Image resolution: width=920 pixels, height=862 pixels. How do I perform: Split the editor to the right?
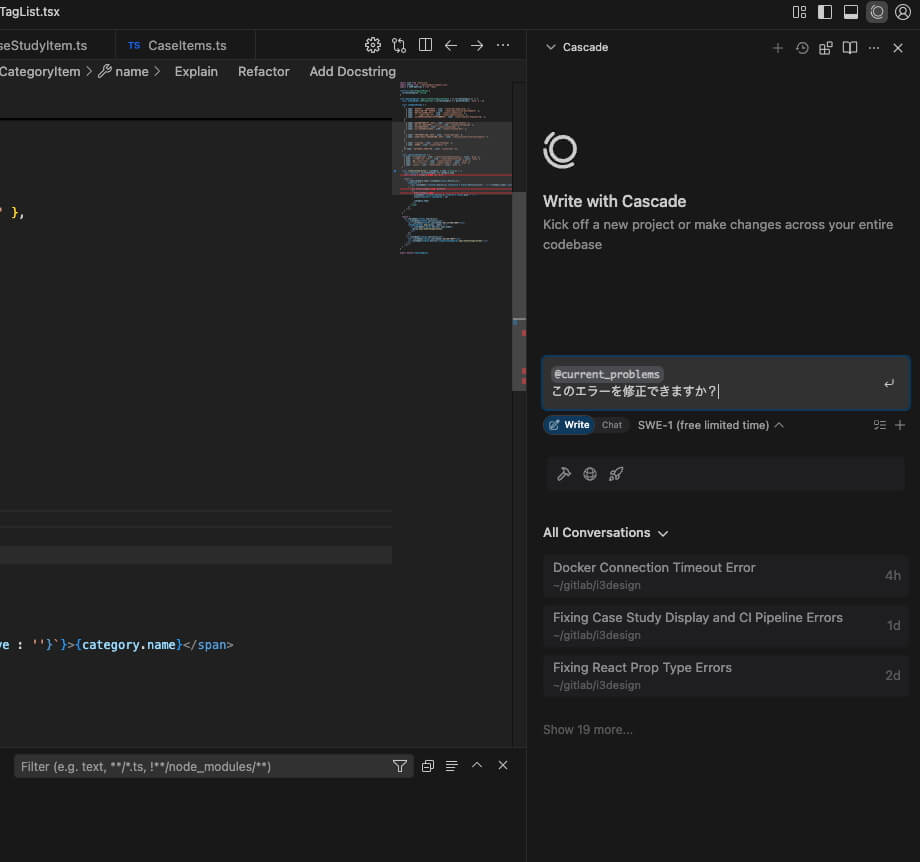425,45
